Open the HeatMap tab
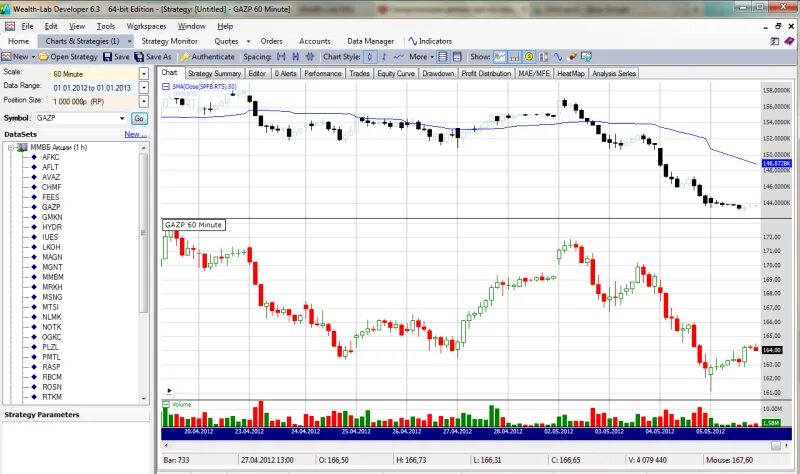The height and width of the screenshot is (474, 800). coord(571,73)
